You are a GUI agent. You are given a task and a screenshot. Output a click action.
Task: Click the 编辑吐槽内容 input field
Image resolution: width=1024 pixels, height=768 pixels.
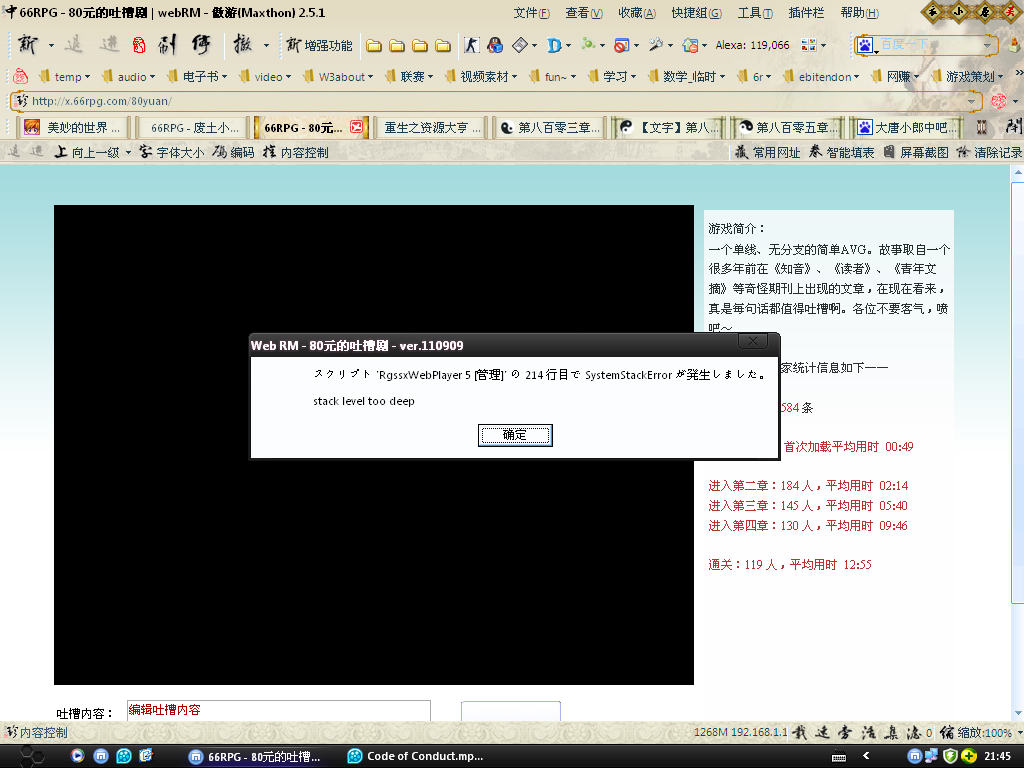tap(279, 711)
